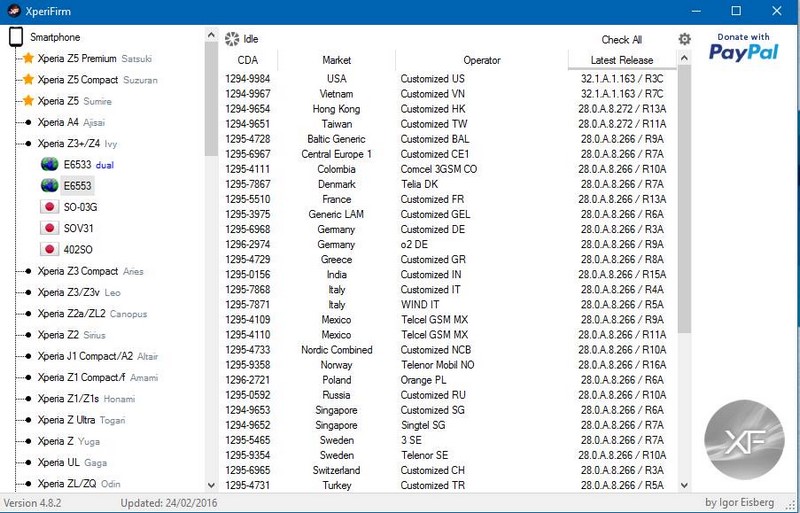Click the Japan flag beside SOV31

pyautogui.click(x=49, y=228)
